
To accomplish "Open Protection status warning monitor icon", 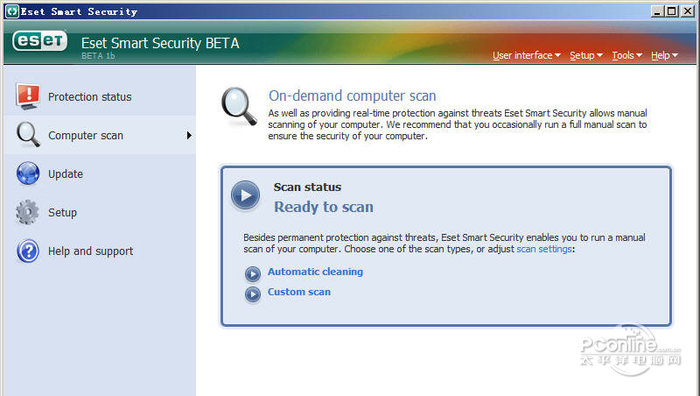I will pos(28,96).
